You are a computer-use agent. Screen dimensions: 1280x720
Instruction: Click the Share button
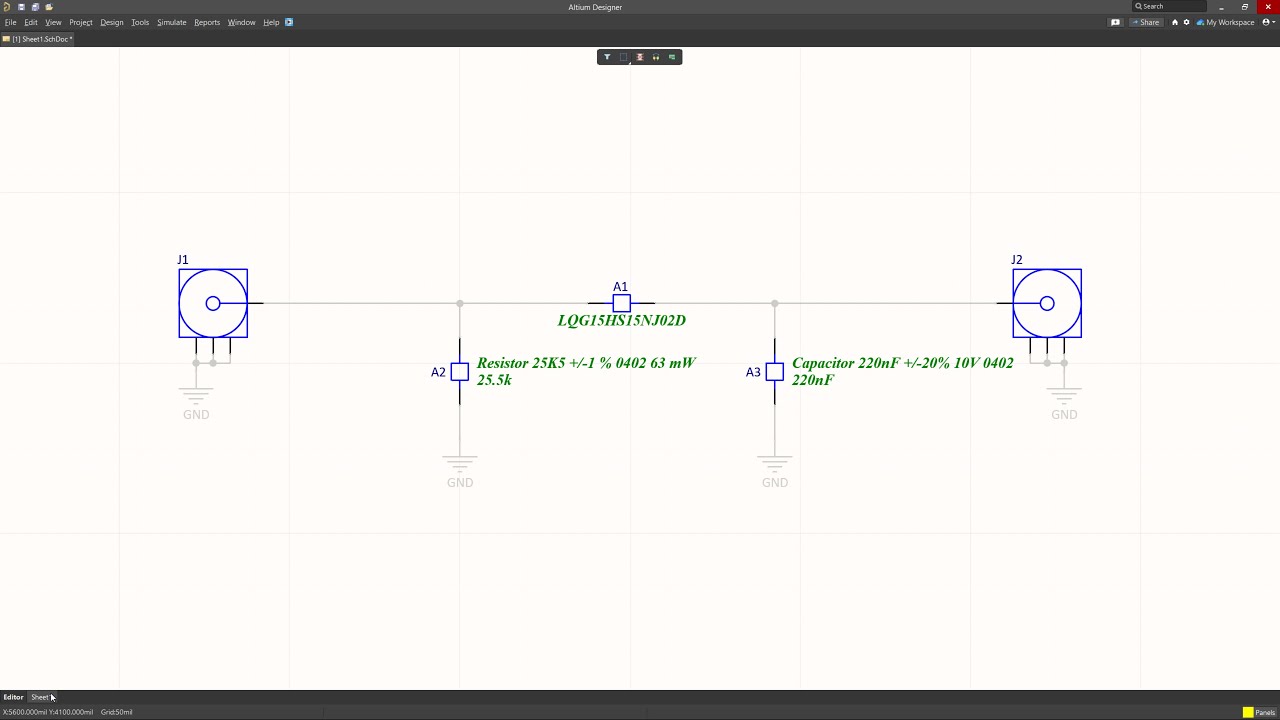click(x=1146, y=22)
